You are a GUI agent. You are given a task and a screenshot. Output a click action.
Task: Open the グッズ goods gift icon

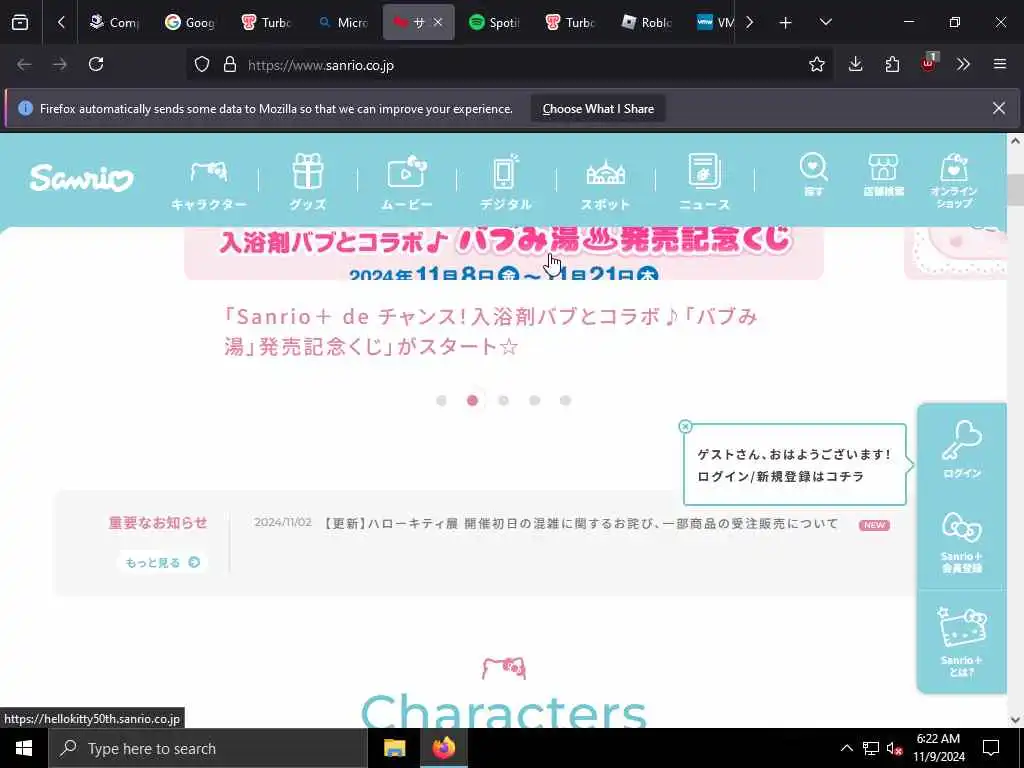(x=308, y=183)
